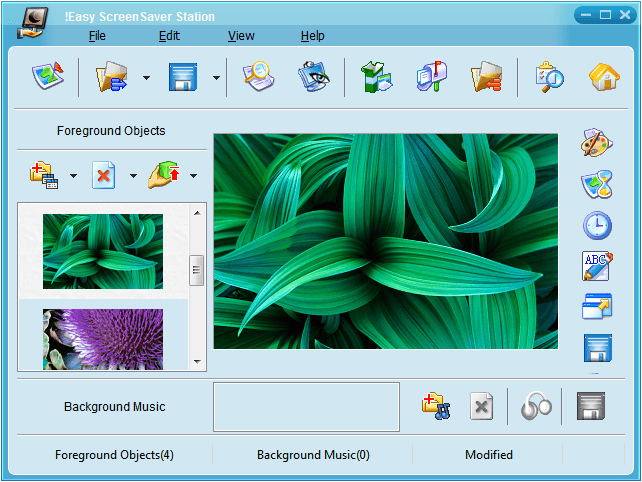Screen dimensions: 642x482
Task: Click the new screensaver project icon
Action: click(x=48, y=76)
